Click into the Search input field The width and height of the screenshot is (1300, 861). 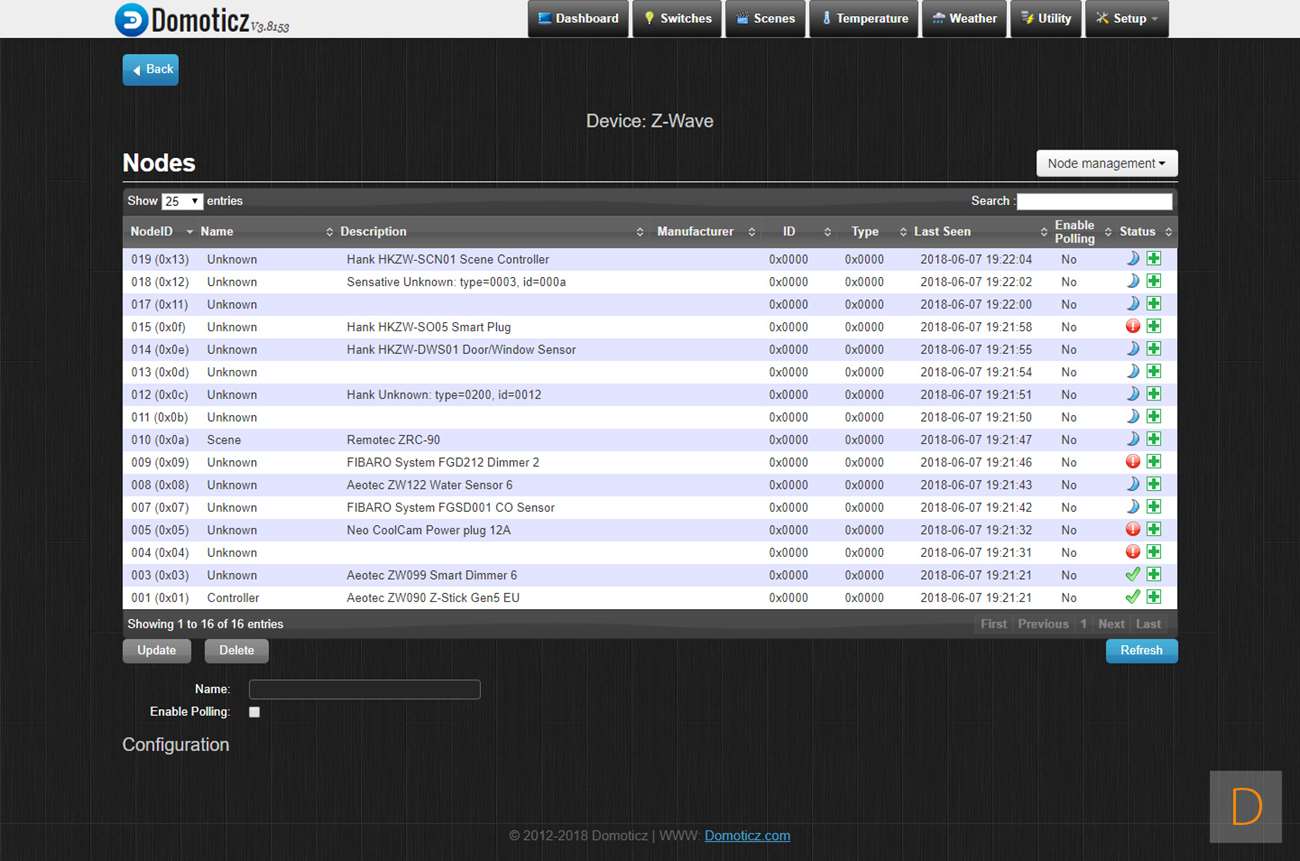(x=1094, y=201)
